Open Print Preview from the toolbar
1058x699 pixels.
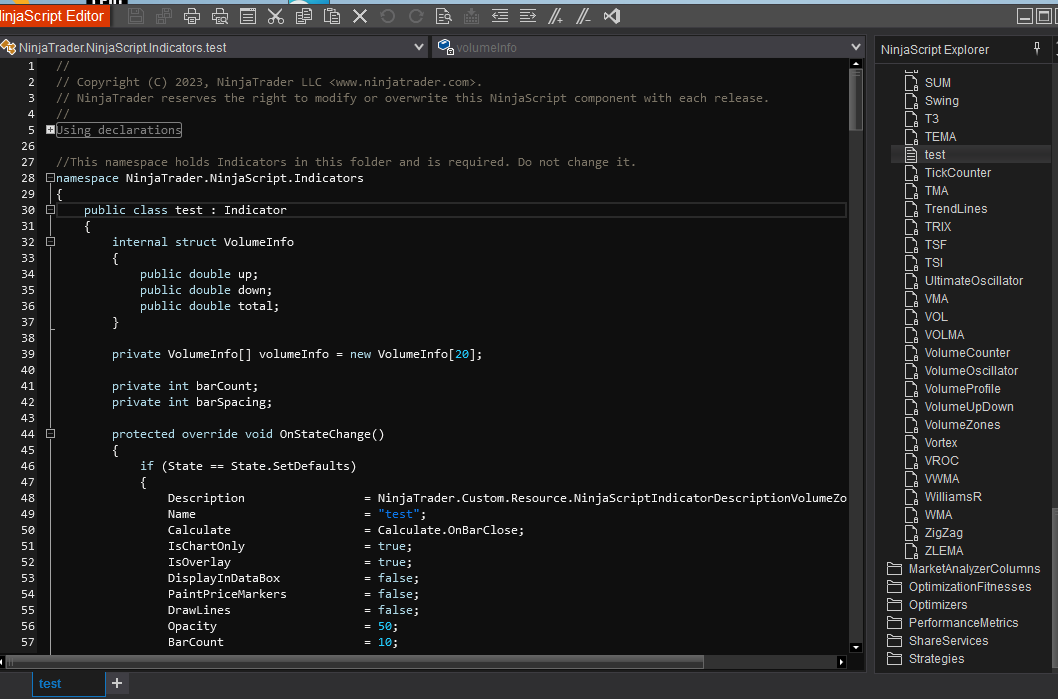220,16
